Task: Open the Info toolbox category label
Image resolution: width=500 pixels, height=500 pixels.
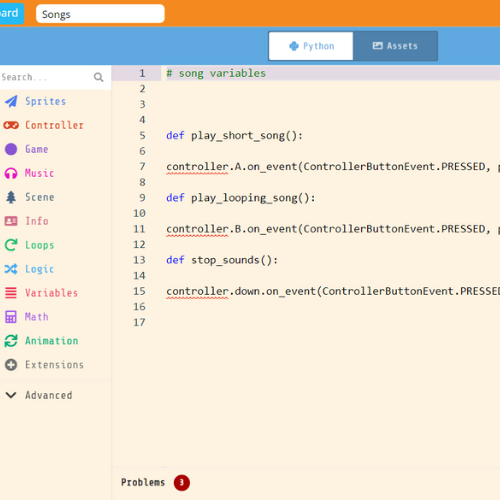Action: coord(37,221)
